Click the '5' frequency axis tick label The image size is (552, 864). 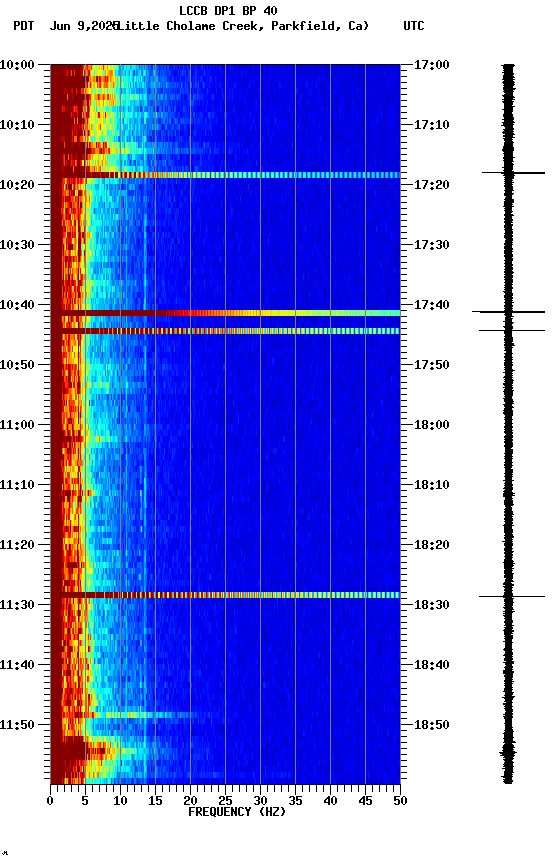[x=85, y=801]
